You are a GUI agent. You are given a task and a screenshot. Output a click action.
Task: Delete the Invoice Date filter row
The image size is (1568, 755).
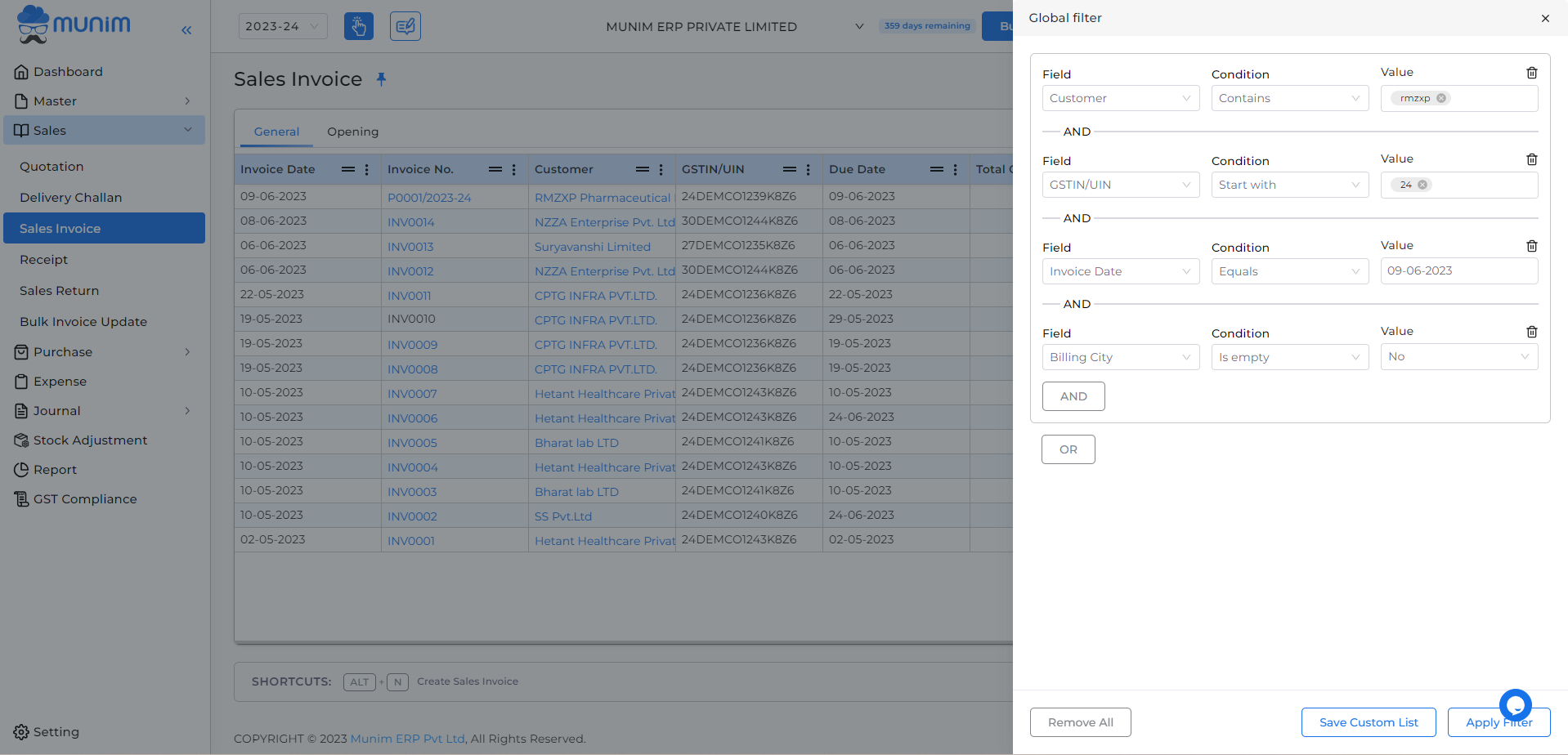1532,246
